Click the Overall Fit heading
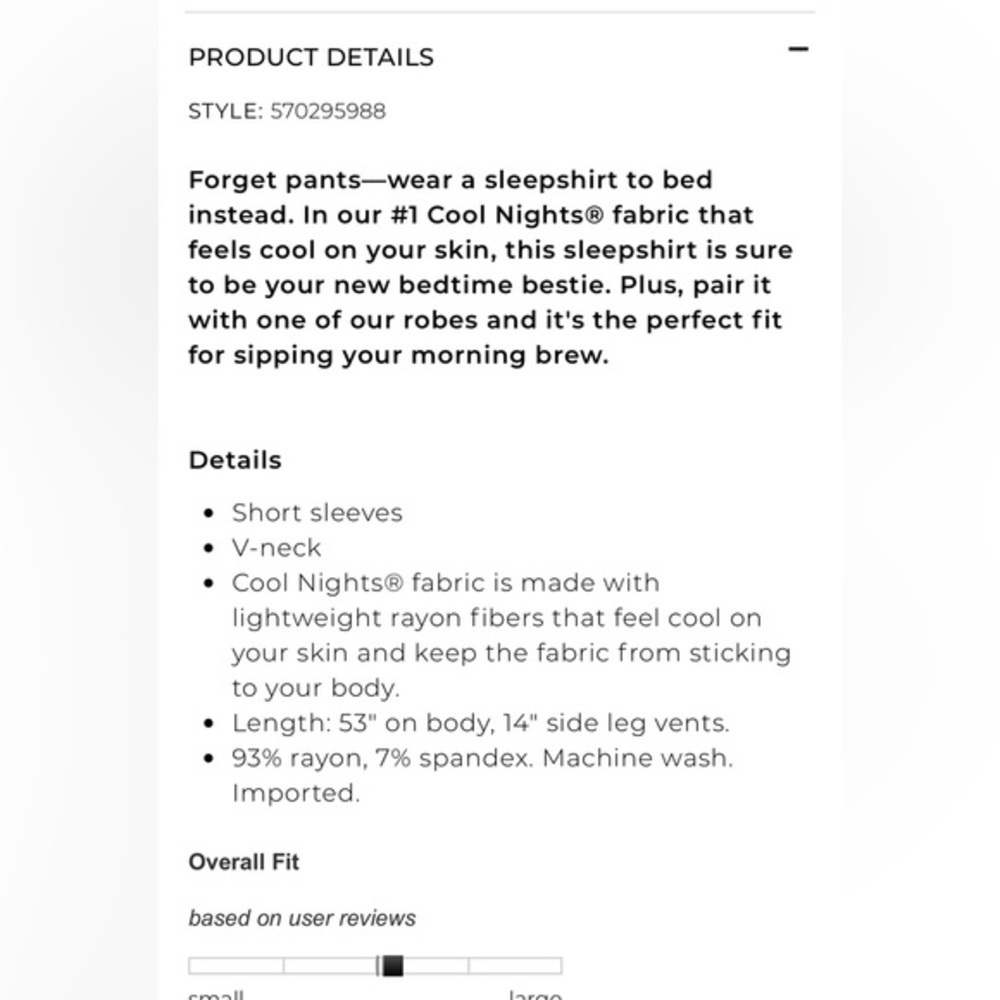The height and width of the screenshot is (1000, 1000). [x=244, y=862]
